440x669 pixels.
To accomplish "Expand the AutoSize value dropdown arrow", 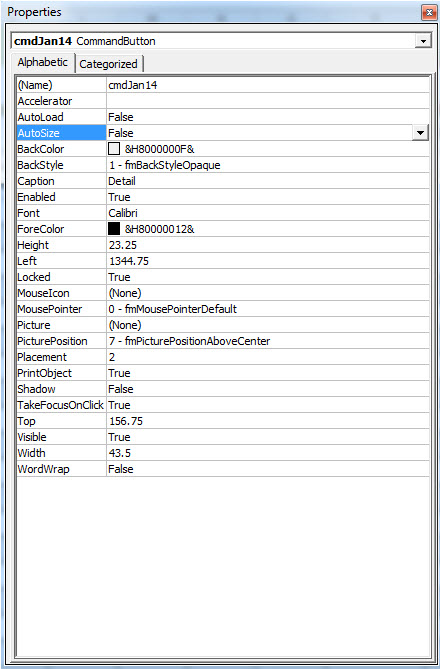I will click(420, 133).
